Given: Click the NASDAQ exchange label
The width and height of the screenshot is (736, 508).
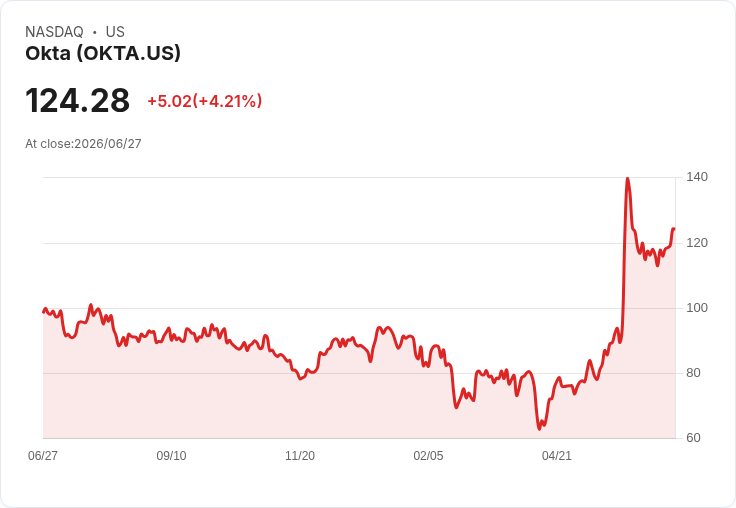Looking at the screenshot, I should pyautogui.click(x=54, y=32).
